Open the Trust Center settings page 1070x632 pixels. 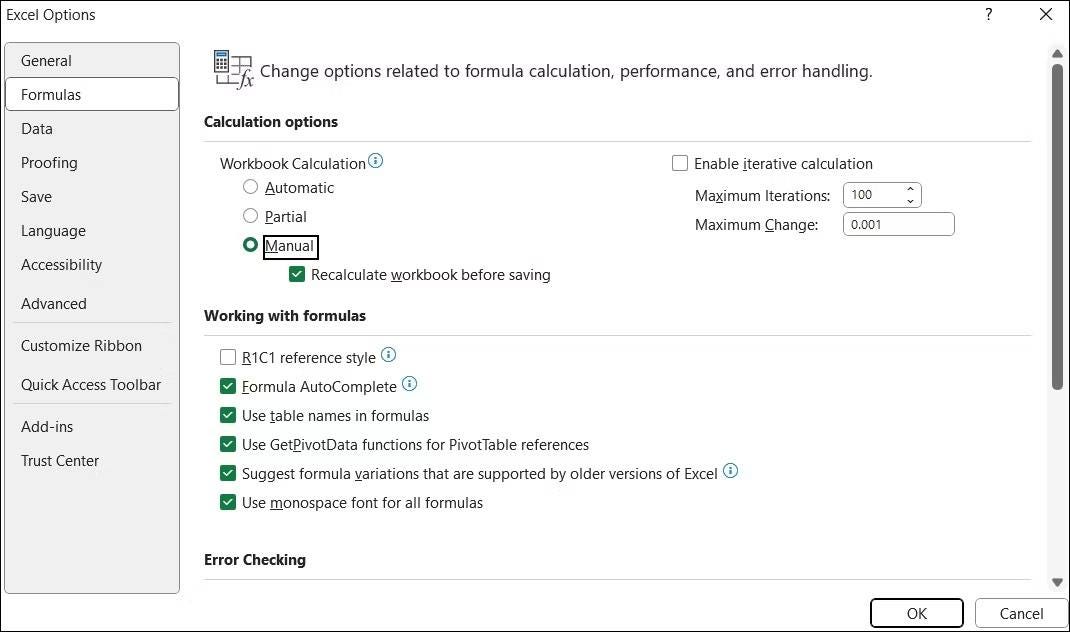59,460
